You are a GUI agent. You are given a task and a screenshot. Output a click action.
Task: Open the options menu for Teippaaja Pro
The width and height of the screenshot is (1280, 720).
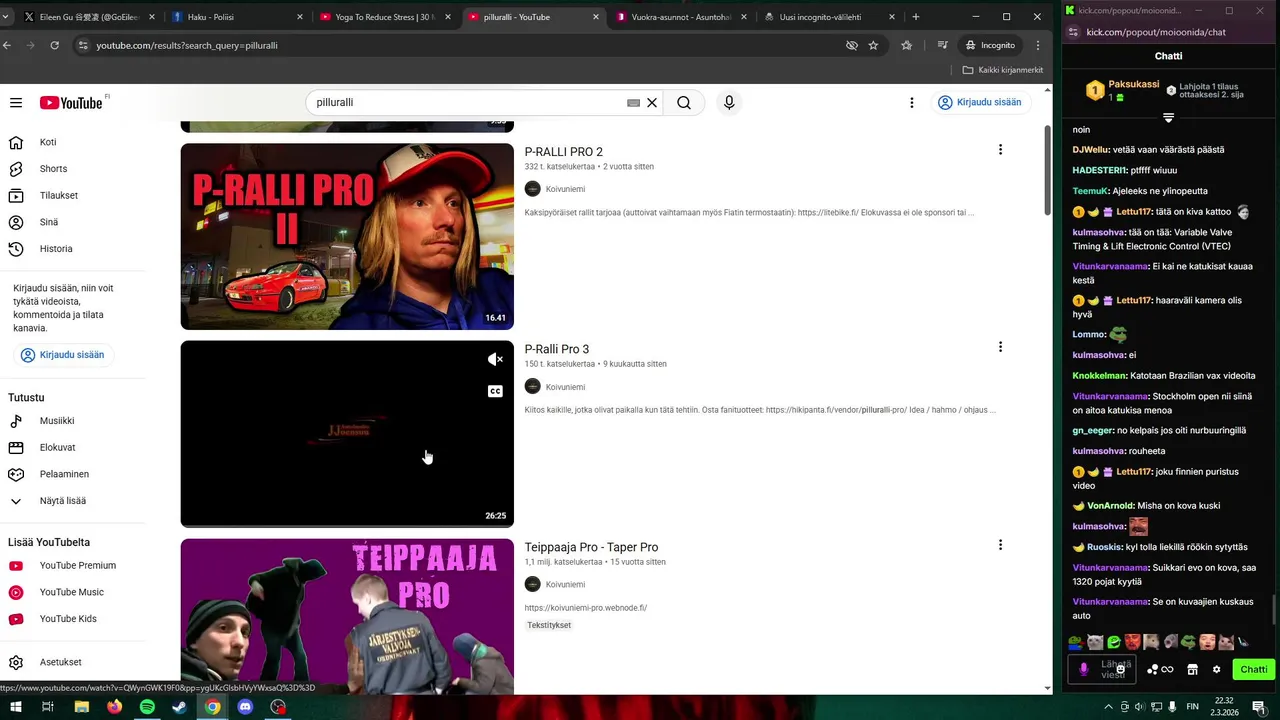(1000, 545)
